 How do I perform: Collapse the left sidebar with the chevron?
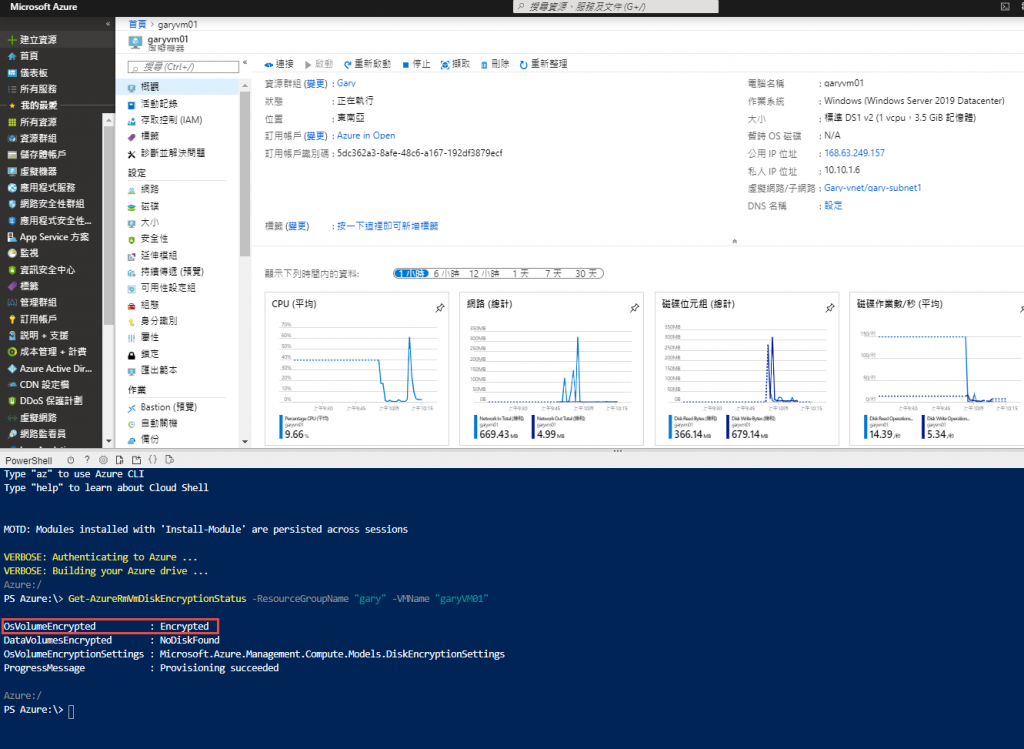tap(108, 24)
